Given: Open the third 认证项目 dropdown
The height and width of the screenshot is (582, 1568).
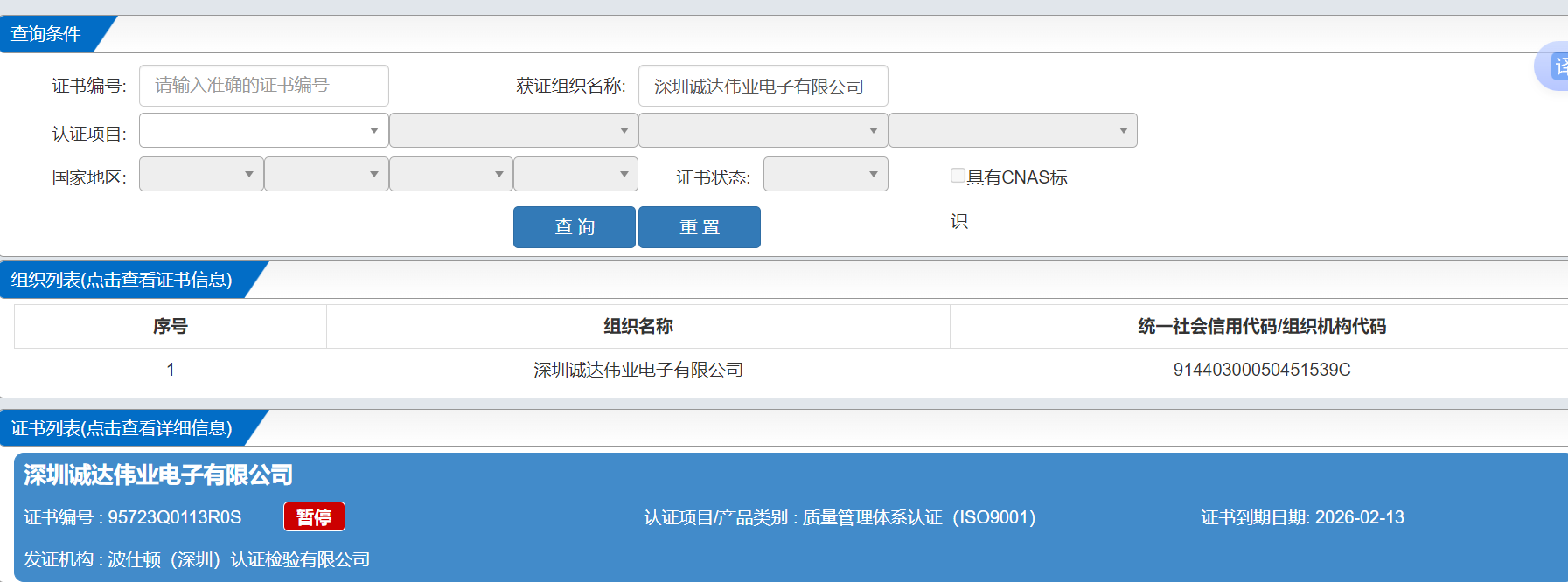Looking at the screenshot, I should tap(763, 130).
